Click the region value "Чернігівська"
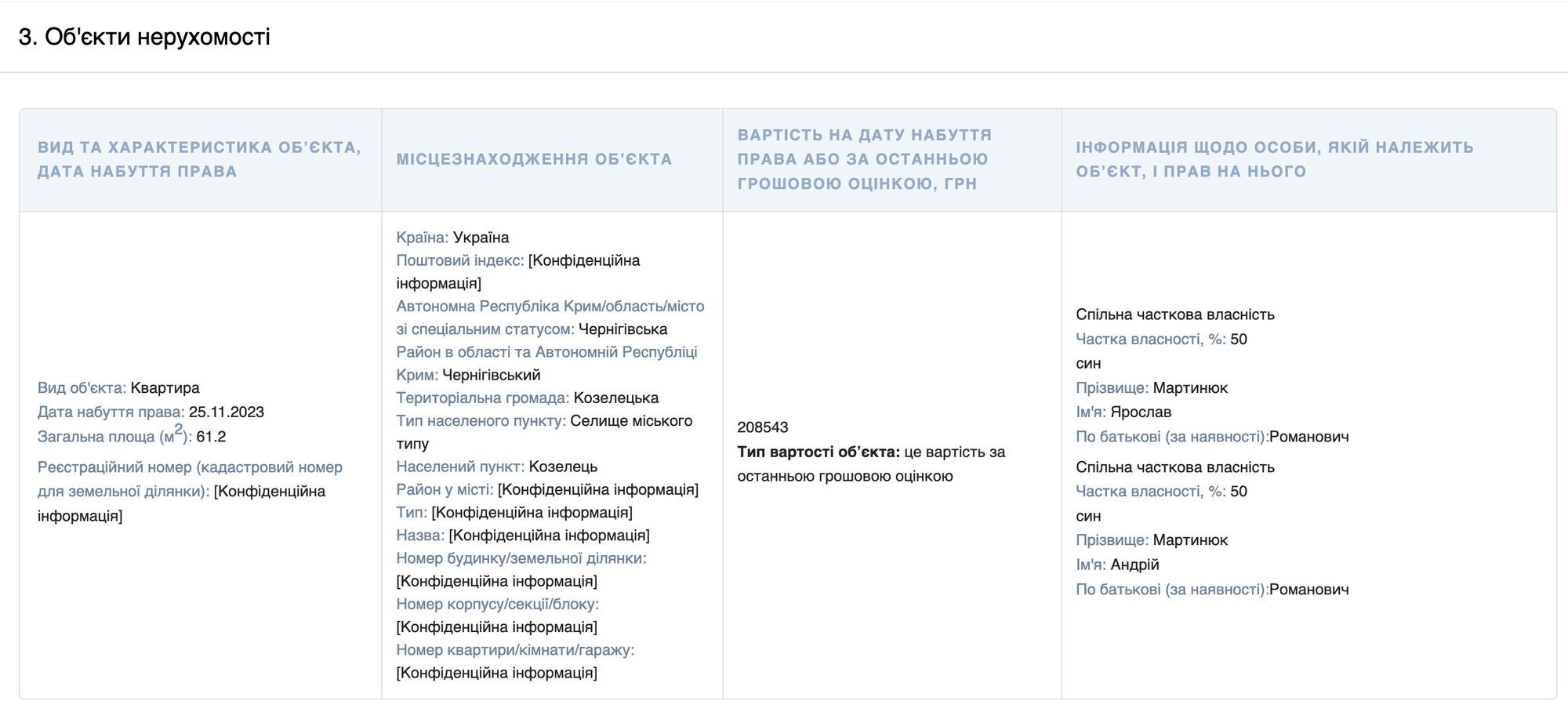The height and width of the screenshot is (712, 1568). 622,329
